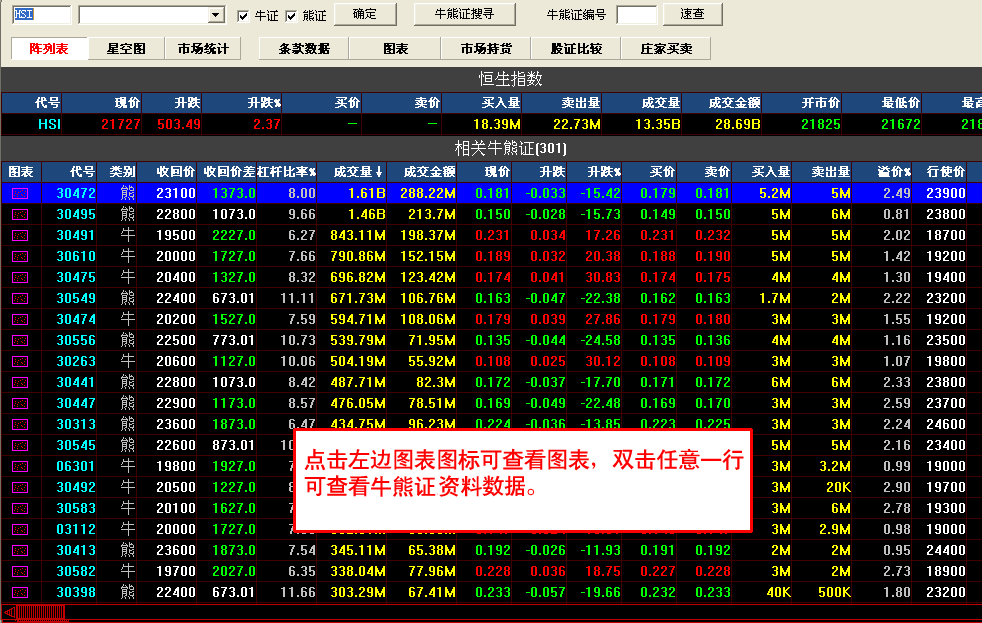Click chart icon next to code 06301
982x623 pixels.
pos(20,466)
